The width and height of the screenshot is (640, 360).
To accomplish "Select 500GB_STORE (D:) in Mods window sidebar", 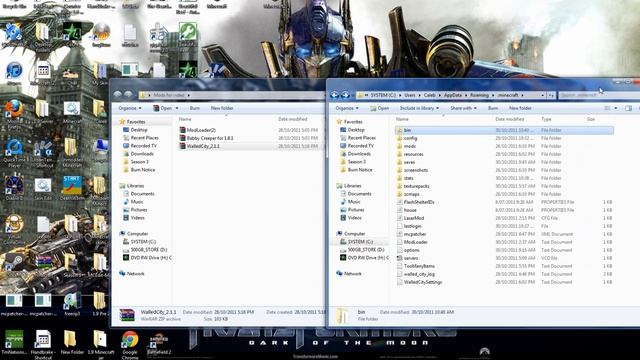I will [x=149, y=249].
